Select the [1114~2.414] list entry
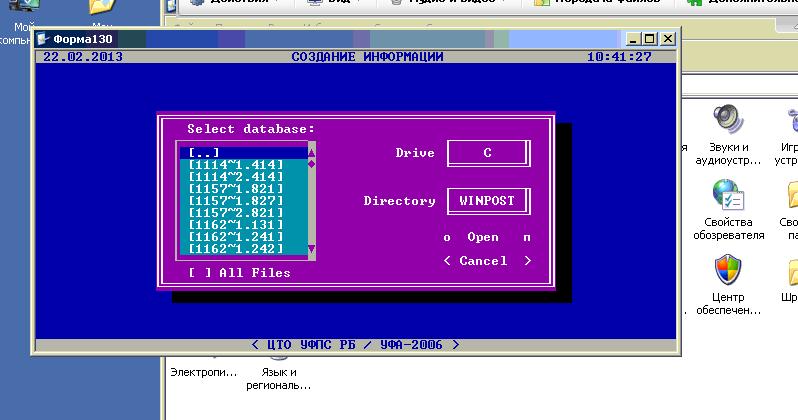Image resolution: width=798 pixels, height=420 pixels. coord(244,177)
